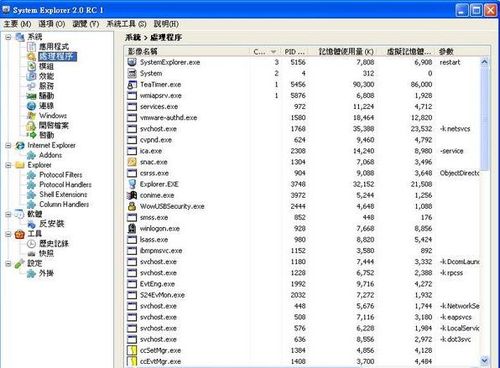
Task: Collapse the 工具 tree node
Action: (x=8, y=234)
